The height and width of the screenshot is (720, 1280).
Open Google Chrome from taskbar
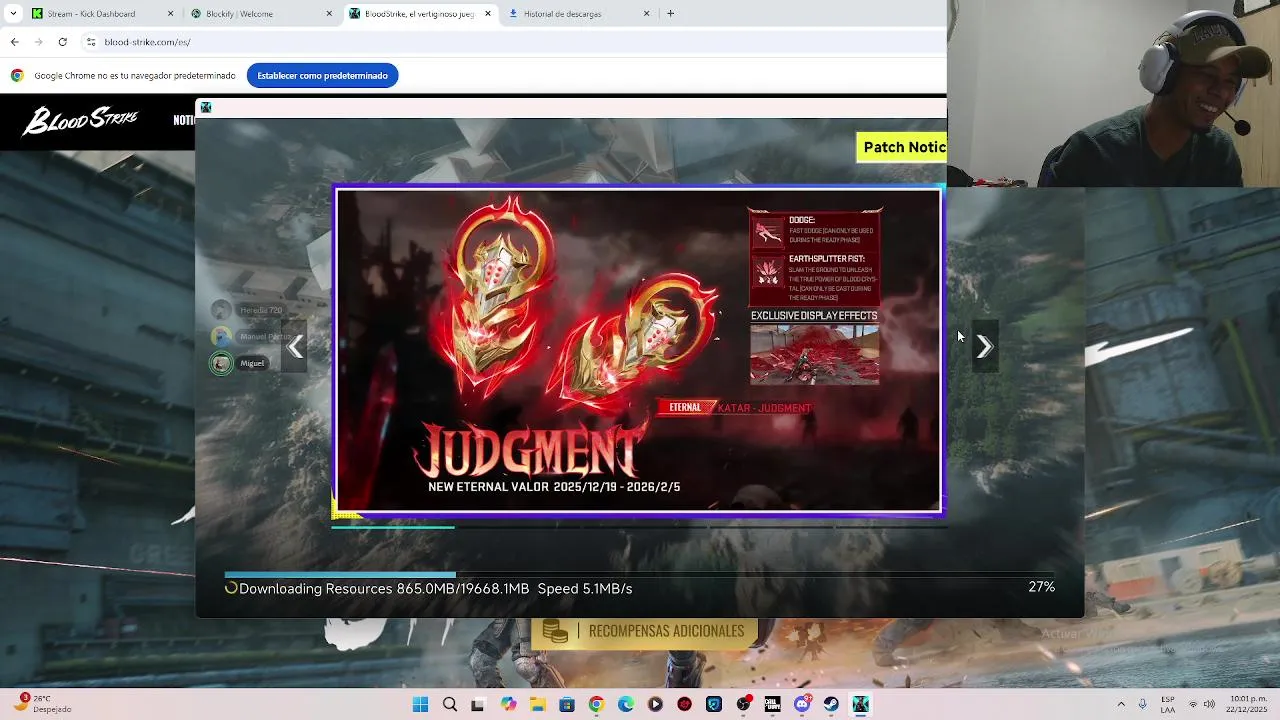[596, 704]
